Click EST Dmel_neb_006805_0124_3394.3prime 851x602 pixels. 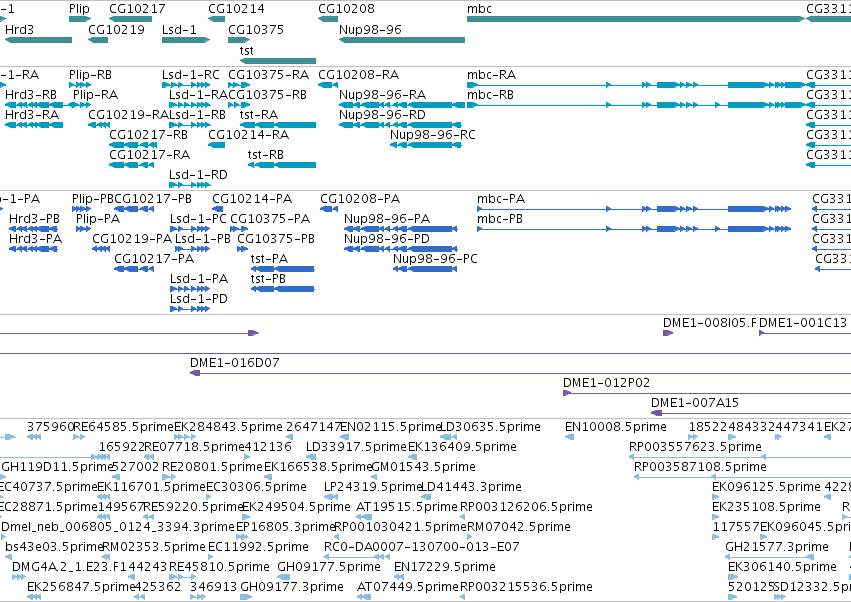[x=118, y=527]
